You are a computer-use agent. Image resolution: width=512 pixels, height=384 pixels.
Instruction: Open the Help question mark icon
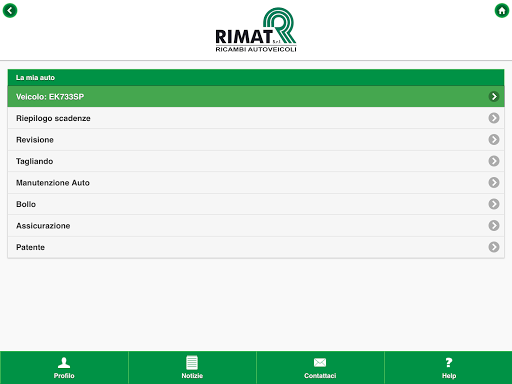(x=449, y=362)
